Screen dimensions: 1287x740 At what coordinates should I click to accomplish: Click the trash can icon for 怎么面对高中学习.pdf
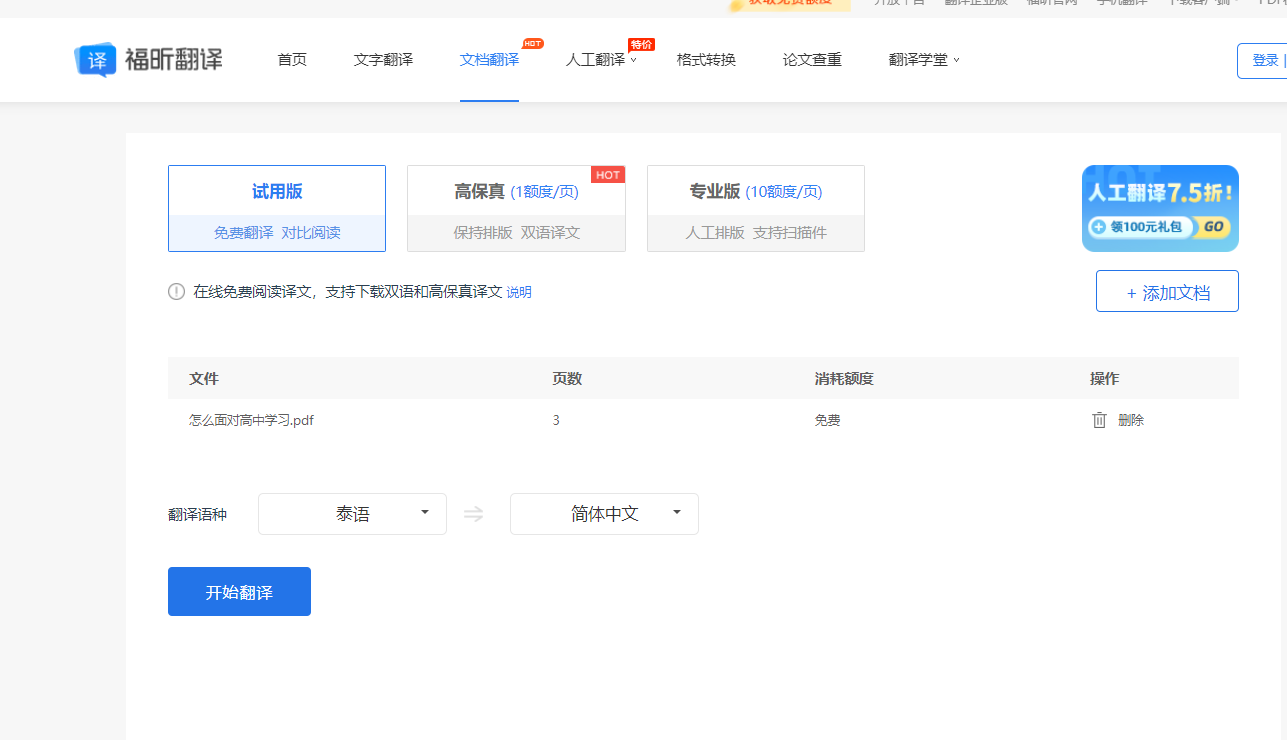(x=1099, y=420)
